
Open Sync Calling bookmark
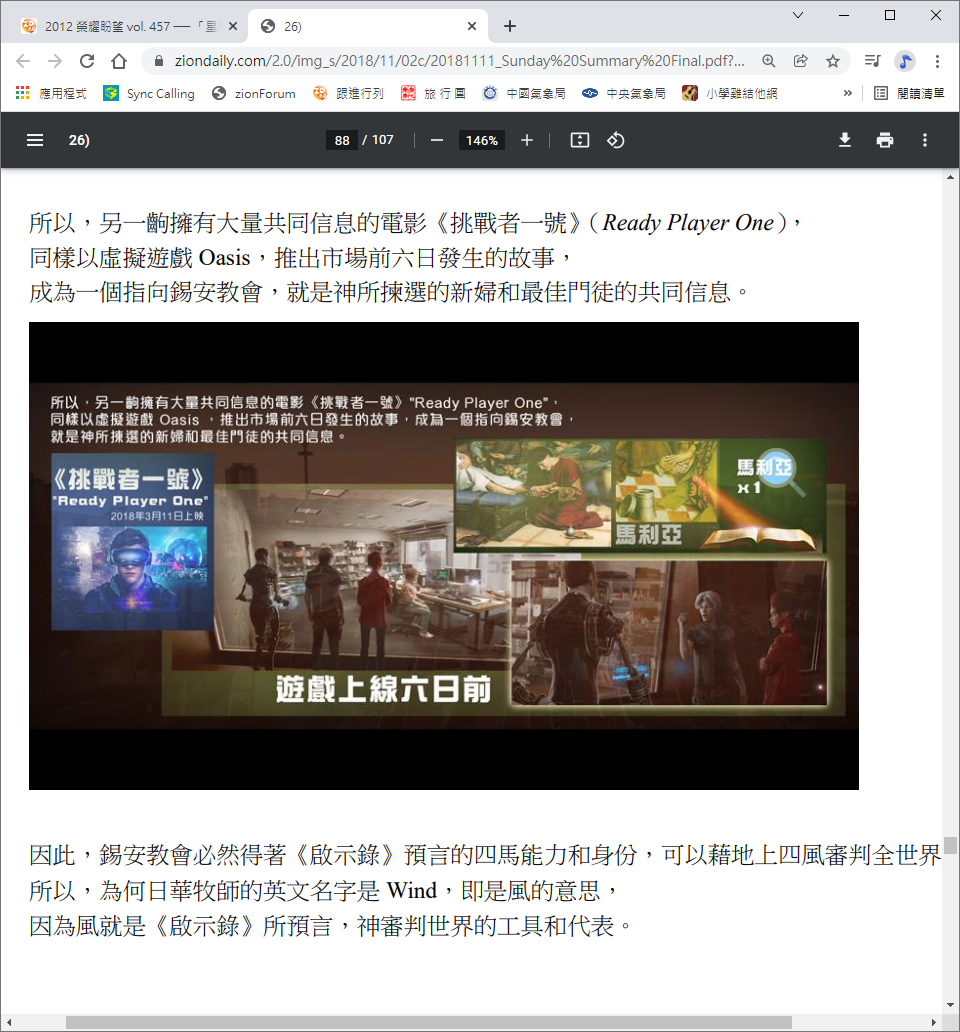coord(149,93)
